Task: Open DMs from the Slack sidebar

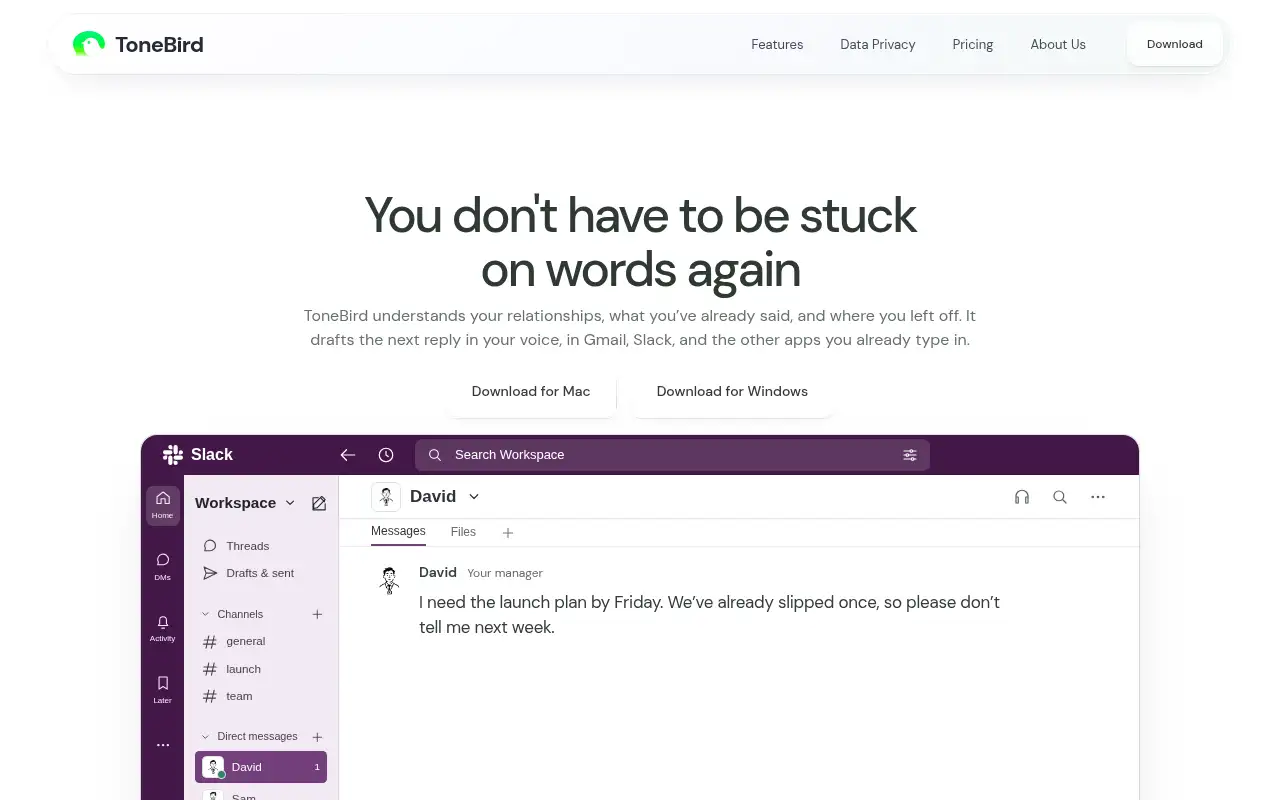Action: click(x=163, y=567)
